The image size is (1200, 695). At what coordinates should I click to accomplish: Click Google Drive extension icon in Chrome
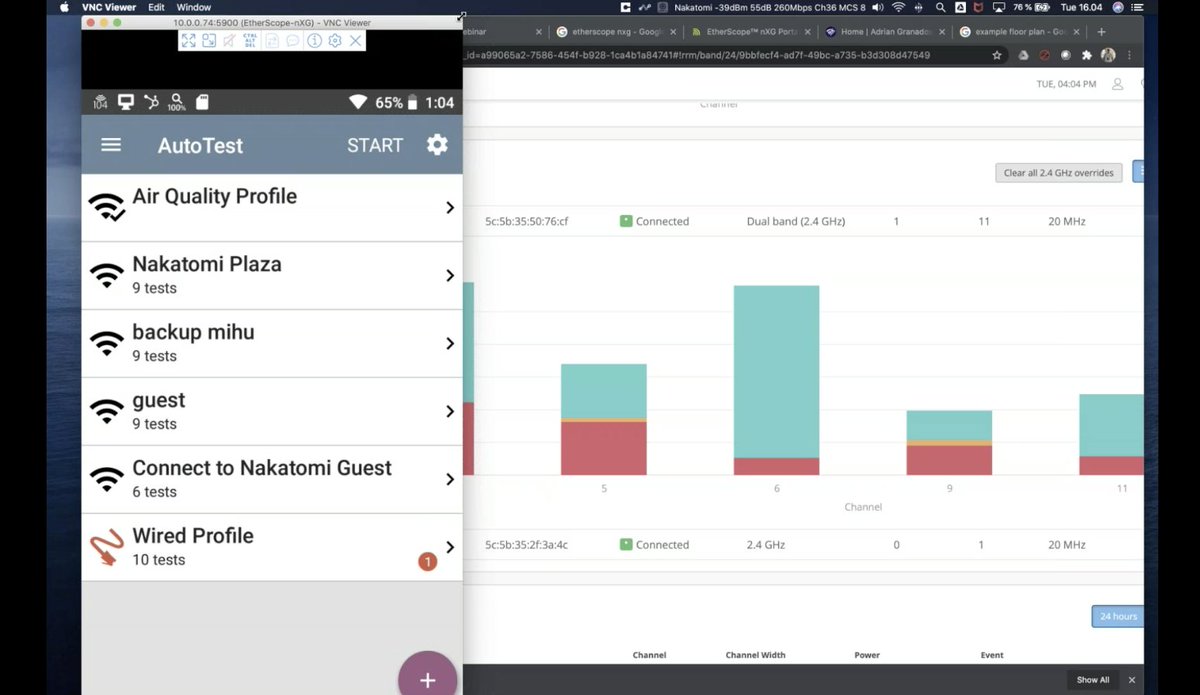tap(1023, 55)
